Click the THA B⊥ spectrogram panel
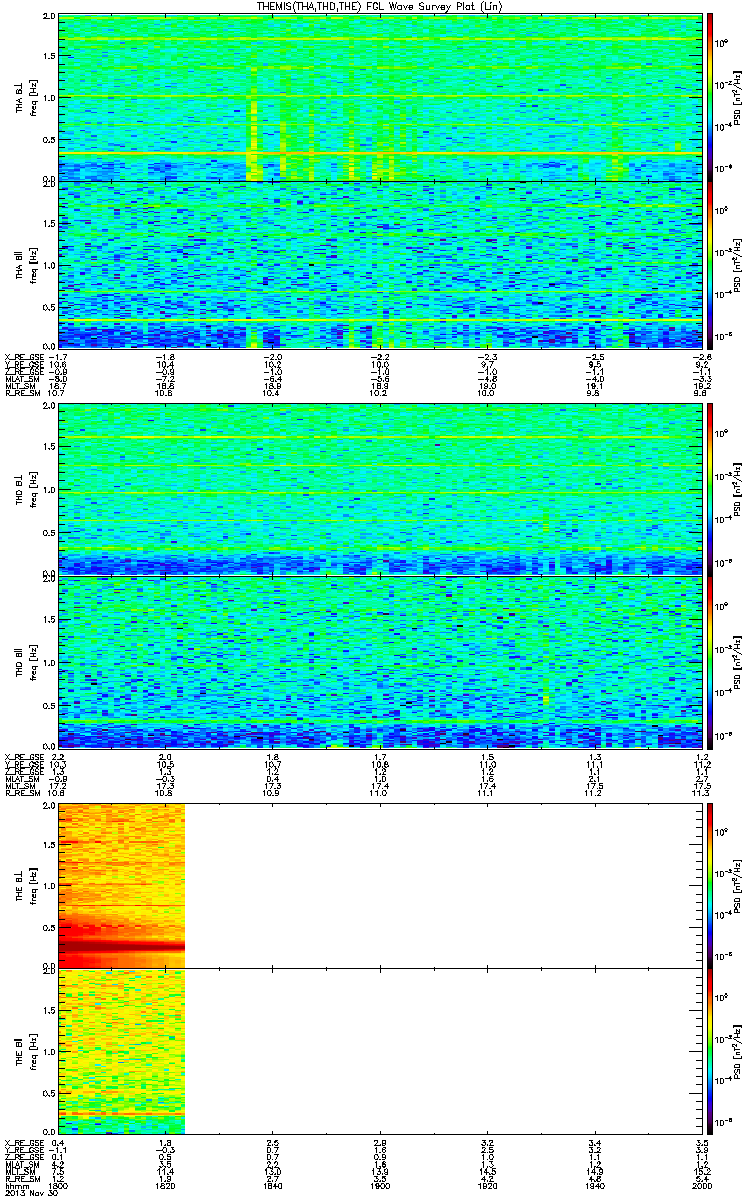The image size is (750, 1200). [379, 97]
